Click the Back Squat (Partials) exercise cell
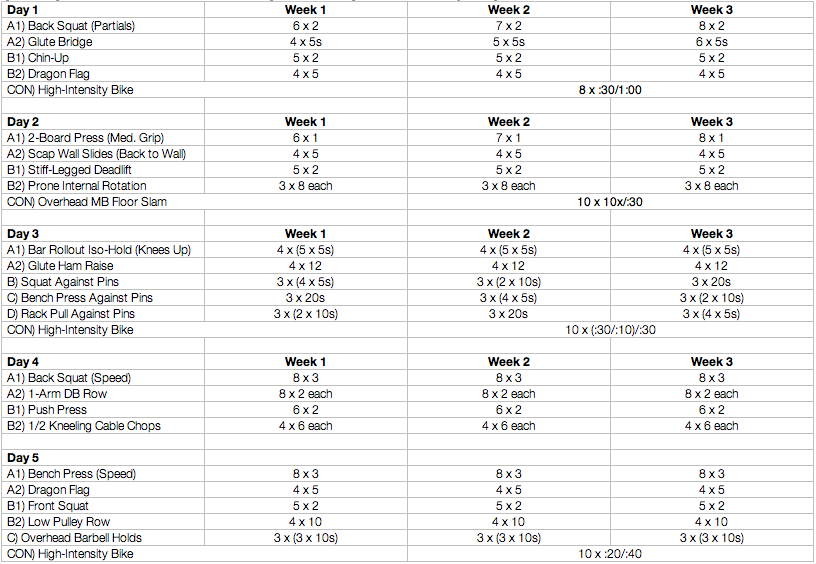816x564 pixels. (103, 26)
